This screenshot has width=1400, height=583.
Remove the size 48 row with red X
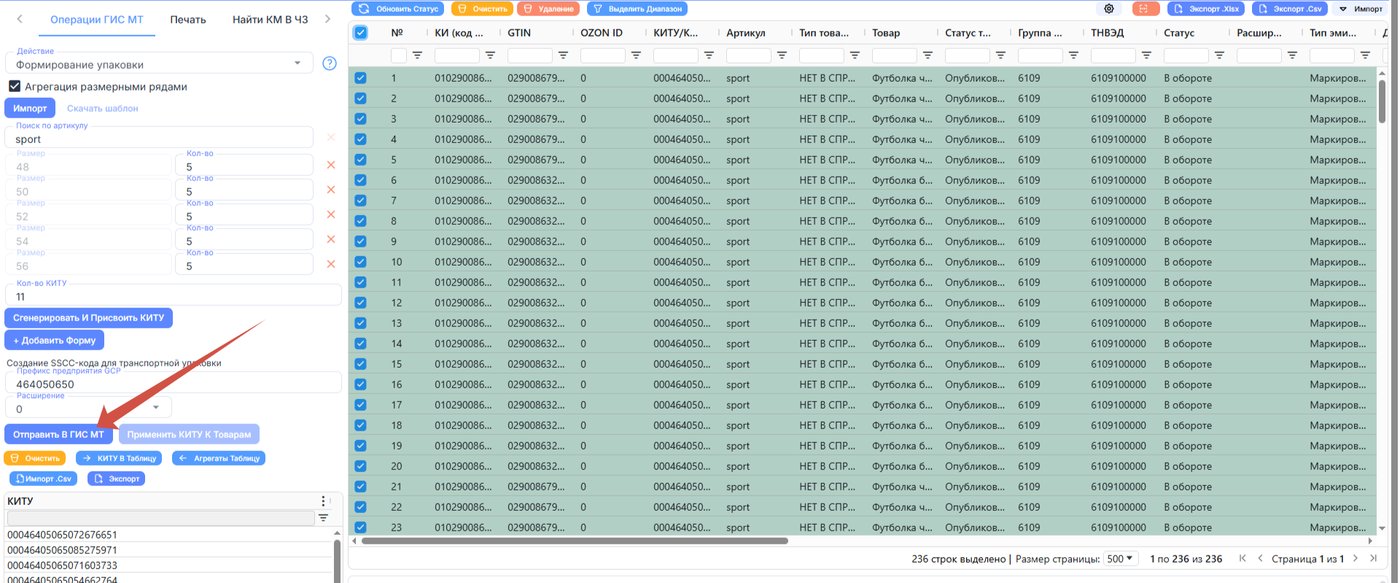coord(331,164)
